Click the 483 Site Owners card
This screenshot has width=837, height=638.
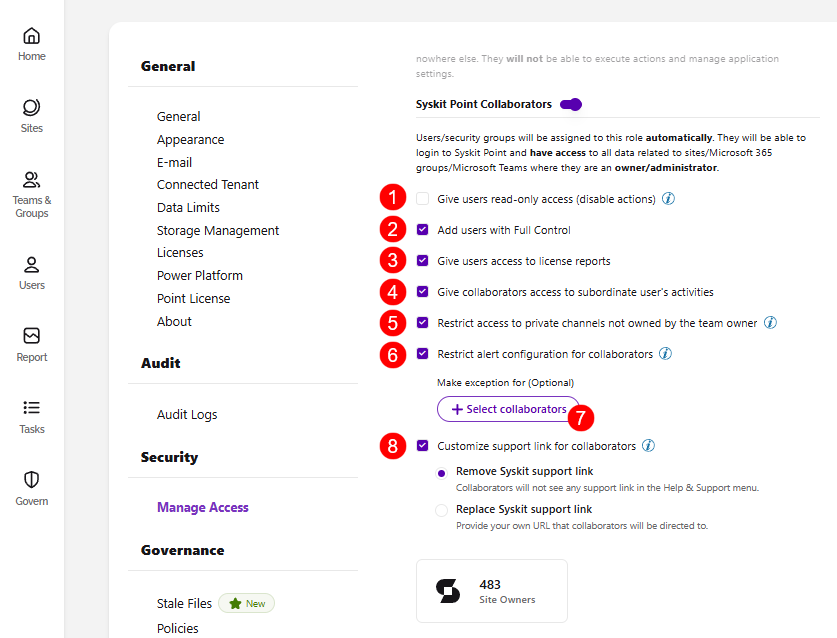click(x=492, y=591)
